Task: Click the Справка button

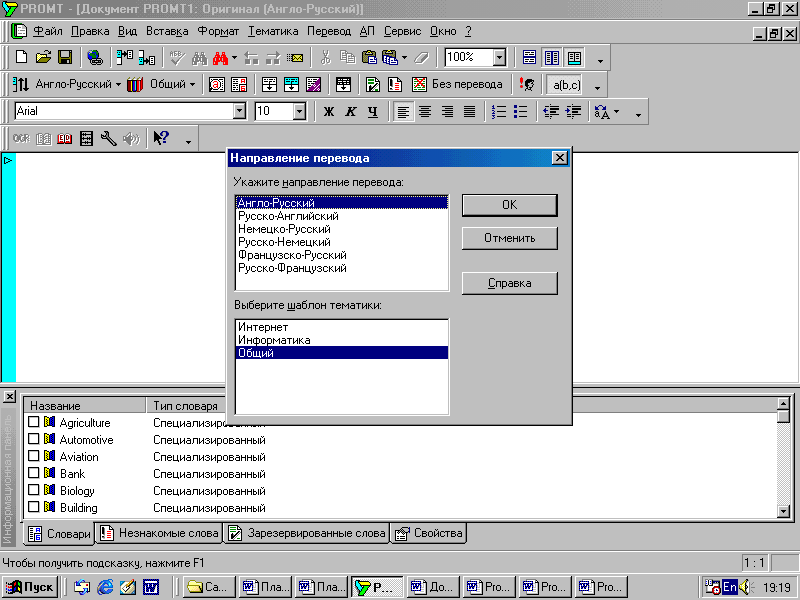Action: click(510, 283)
